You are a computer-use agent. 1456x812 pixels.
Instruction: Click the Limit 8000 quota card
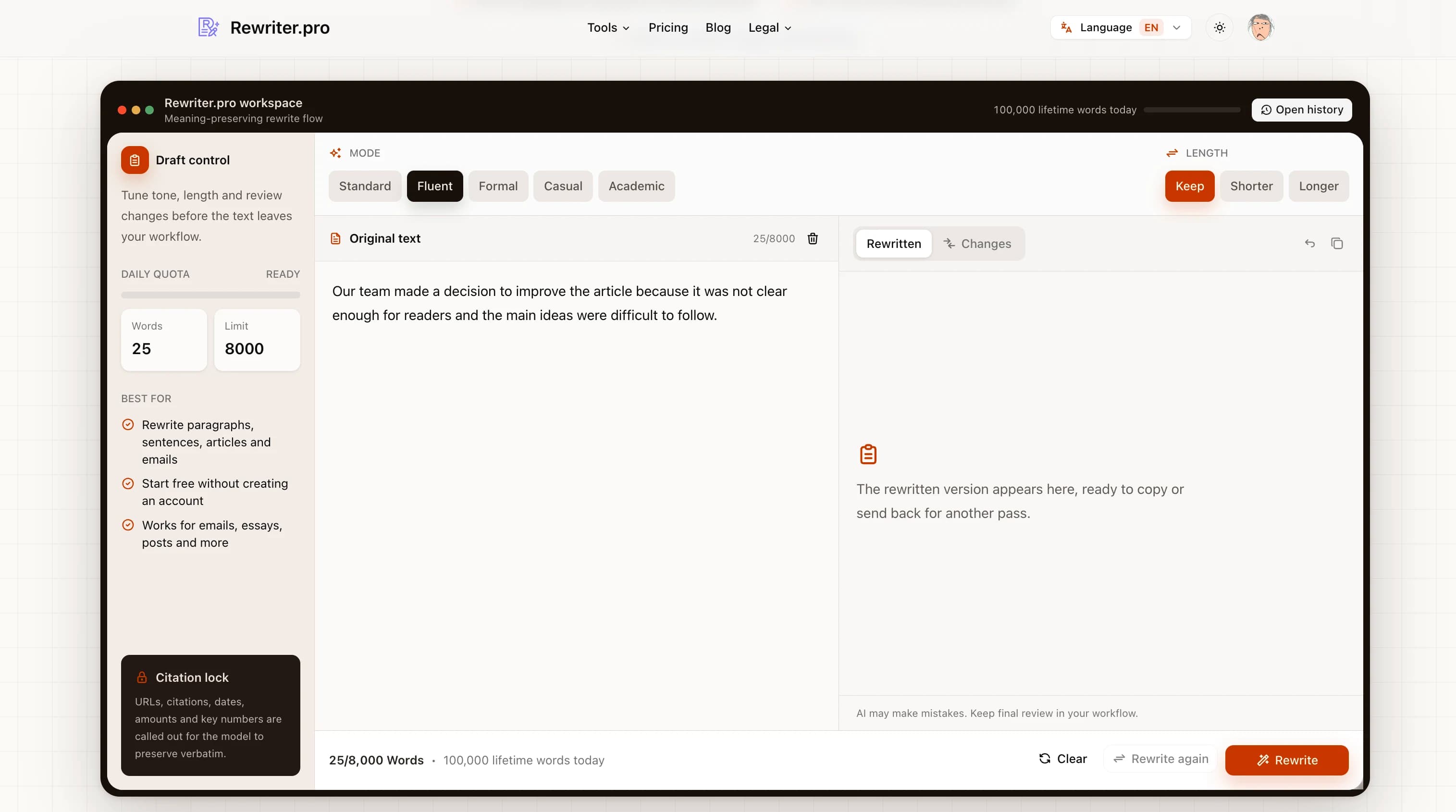click(257, 340)
